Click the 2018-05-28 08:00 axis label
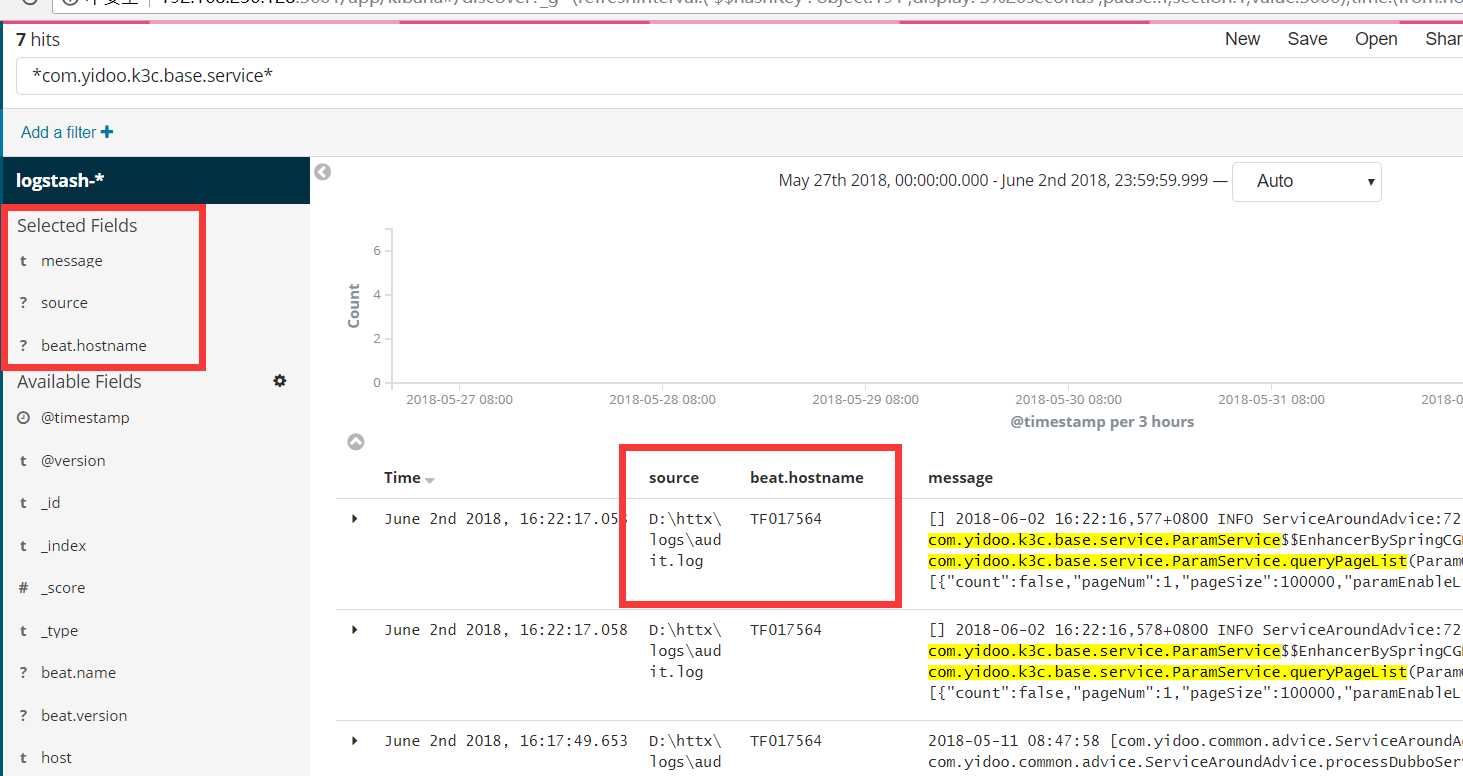This screenshot has width=1463, height=776. (x=662, y=400)
